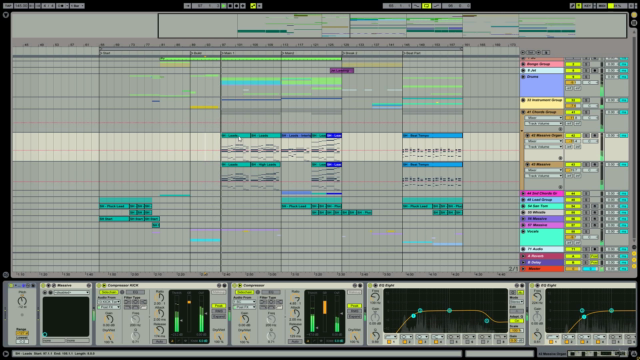Unfold the 48 Lead Group track
This screenshot has height=360, width=640.
click(x=523, y=200)
